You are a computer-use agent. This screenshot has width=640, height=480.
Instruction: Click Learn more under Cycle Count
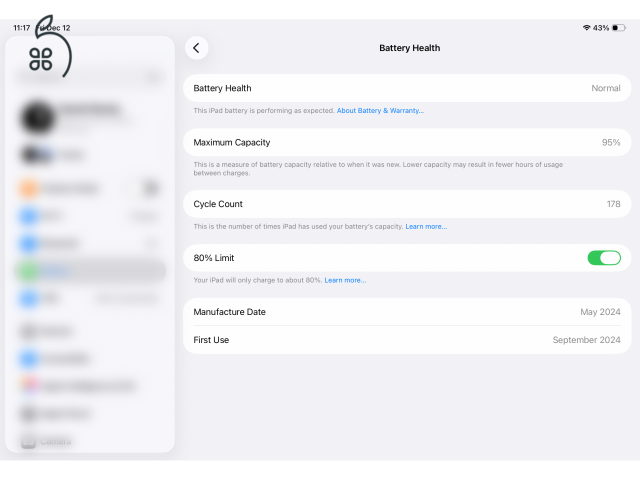point(426,226)
